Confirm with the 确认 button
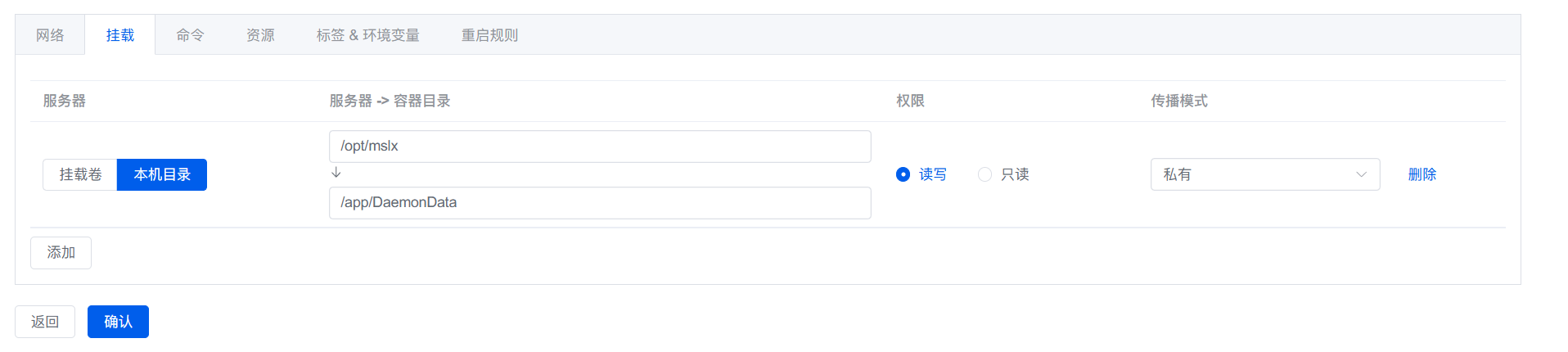Image resolution: width=1568 pixels, height=352 pixels. click(118, 322)
